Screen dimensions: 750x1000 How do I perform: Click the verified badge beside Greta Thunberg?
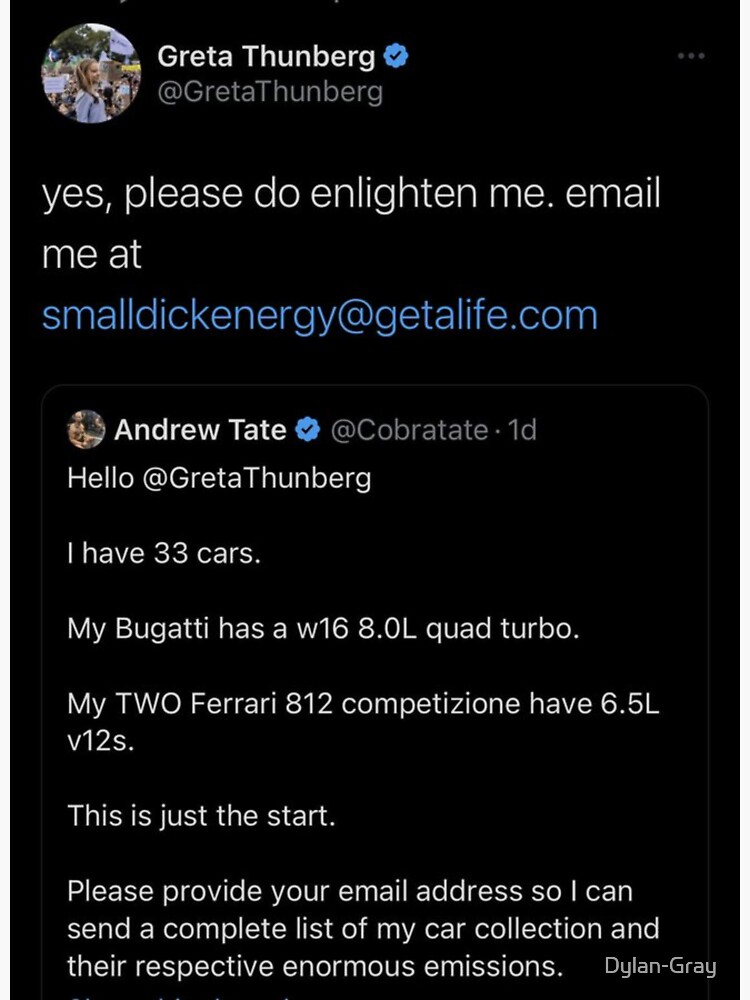(x=397, y=57)
